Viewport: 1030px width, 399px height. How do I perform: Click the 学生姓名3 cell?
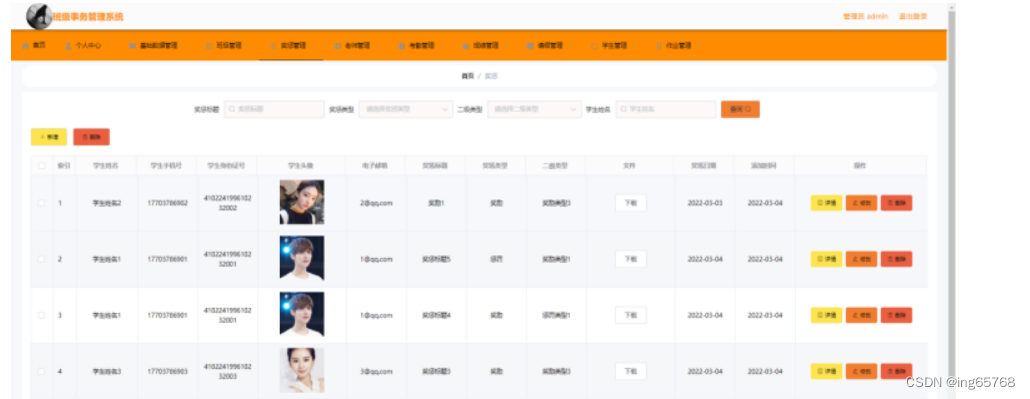click(x=106, y=371)
